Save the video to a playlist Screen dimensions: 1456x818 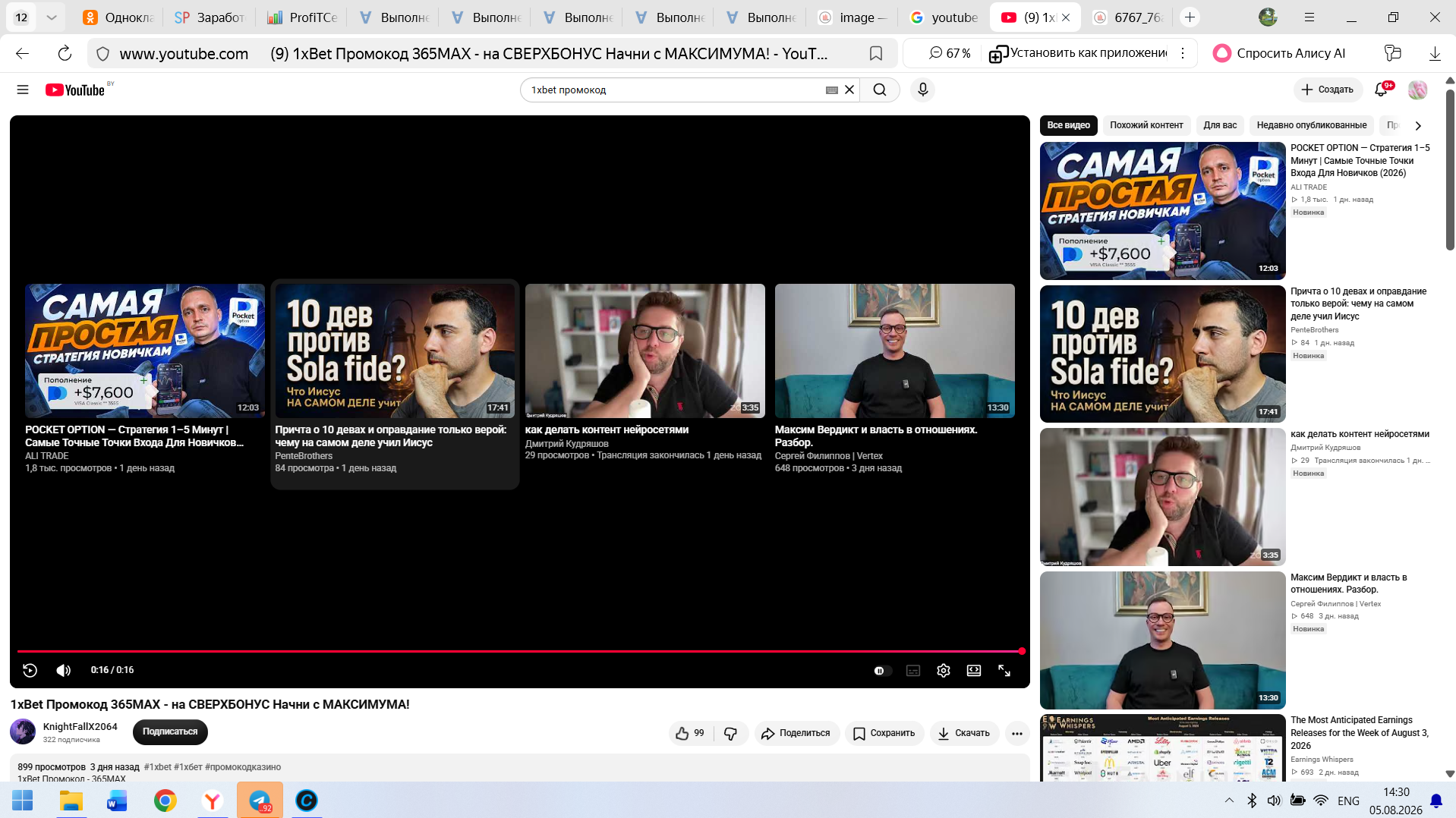click(x=884, y=733)
